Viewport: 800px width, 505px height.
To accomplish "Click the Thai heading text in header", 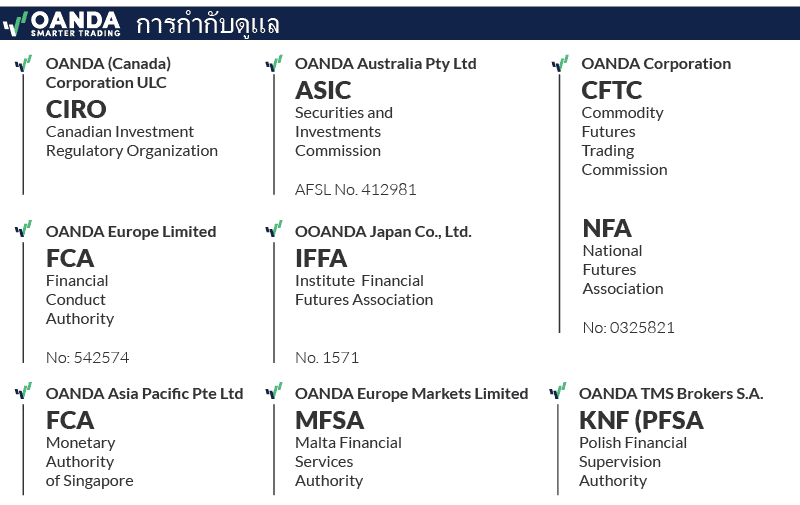I will [208, 24].
